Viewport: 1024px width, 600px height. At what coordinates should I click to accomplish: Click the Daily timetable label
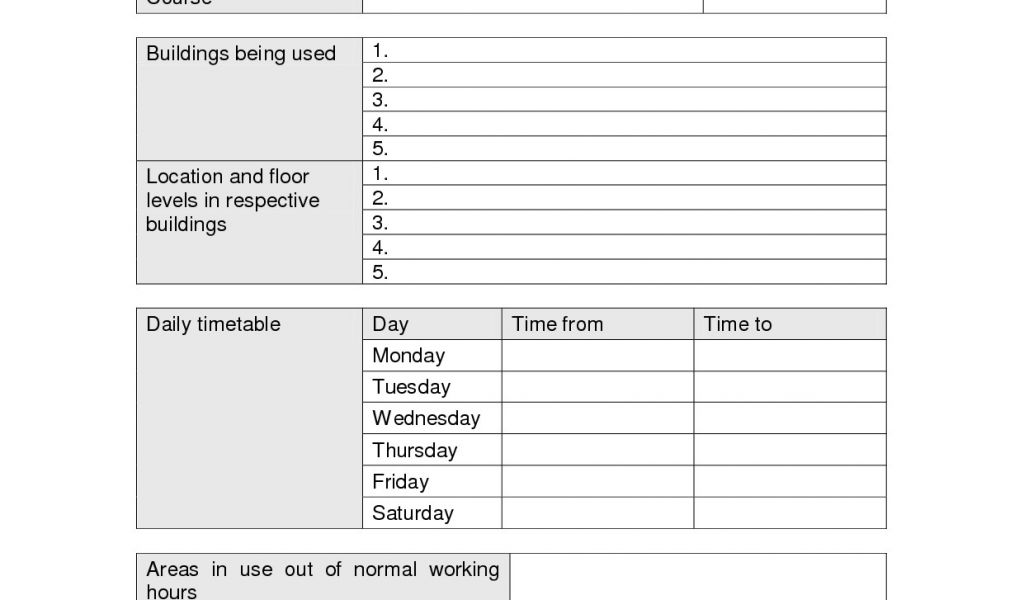tap(213, 324)
